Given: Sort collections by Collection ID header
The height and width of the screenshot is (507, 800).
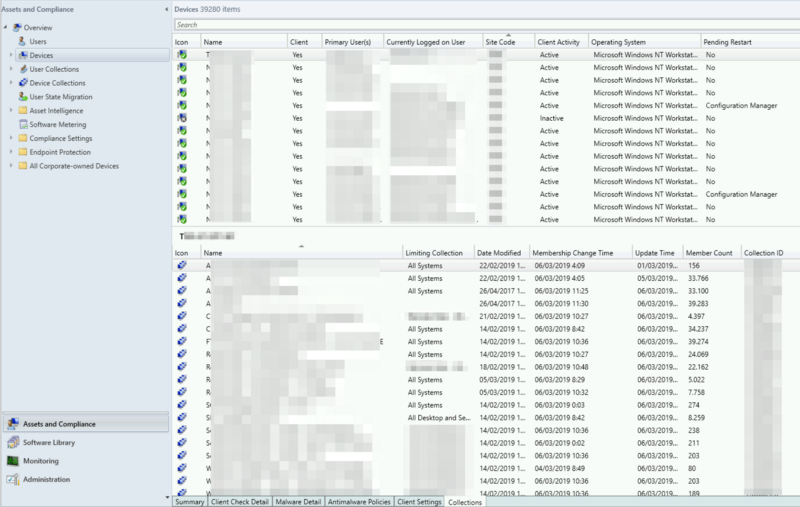Looking at the screenshot, I should point(770,252).
